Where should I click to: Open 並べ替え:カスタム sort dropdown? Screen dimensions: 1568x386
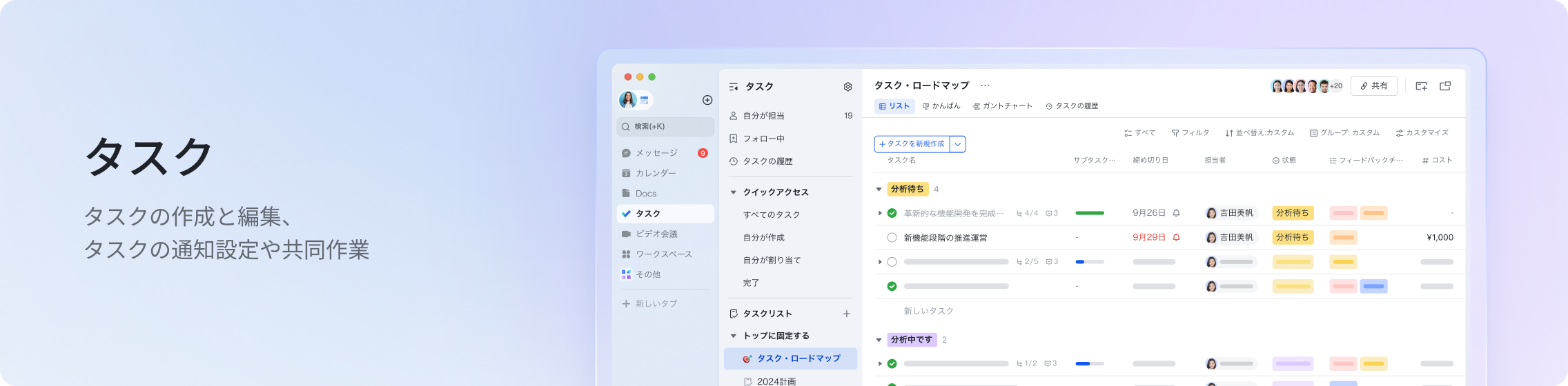tap(1260, 133)
